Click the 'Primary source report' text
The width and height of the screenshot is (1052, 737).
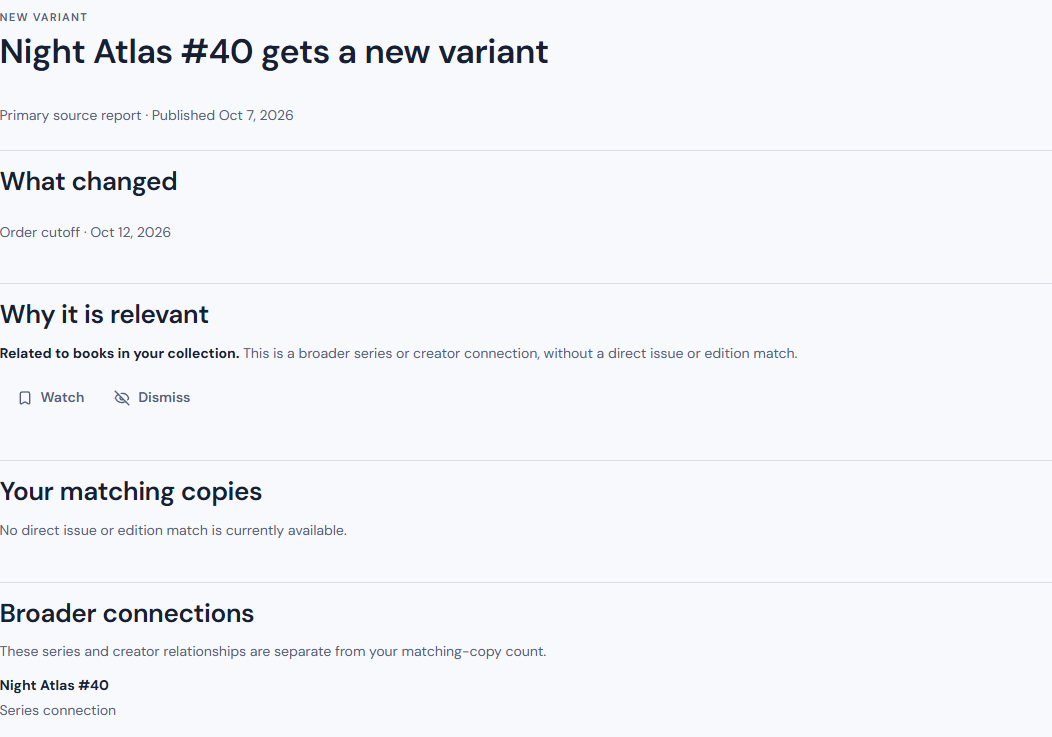click(70, 115)
